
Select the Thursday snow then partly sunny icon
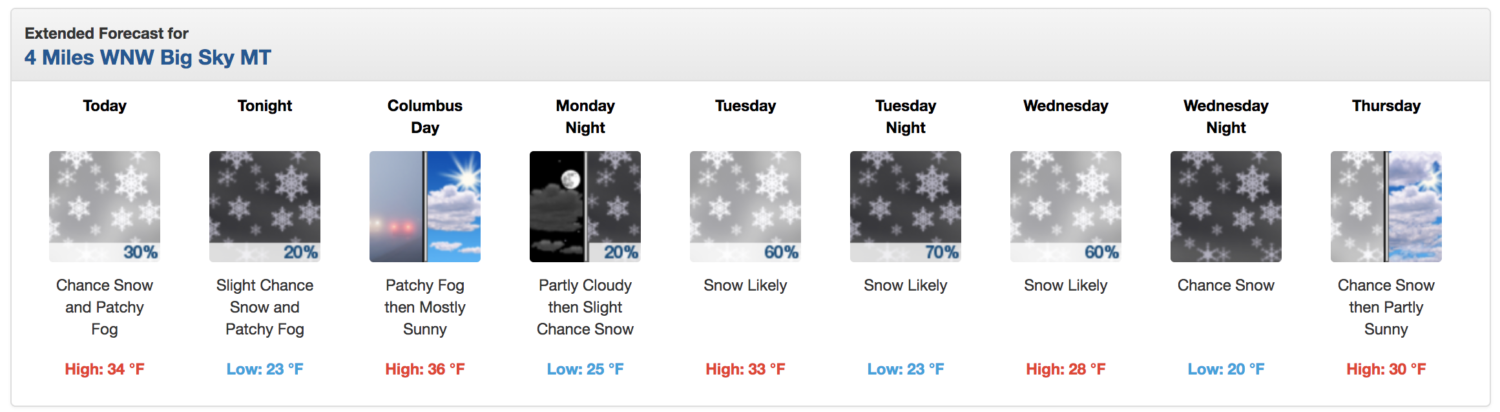click(1386, 207)
